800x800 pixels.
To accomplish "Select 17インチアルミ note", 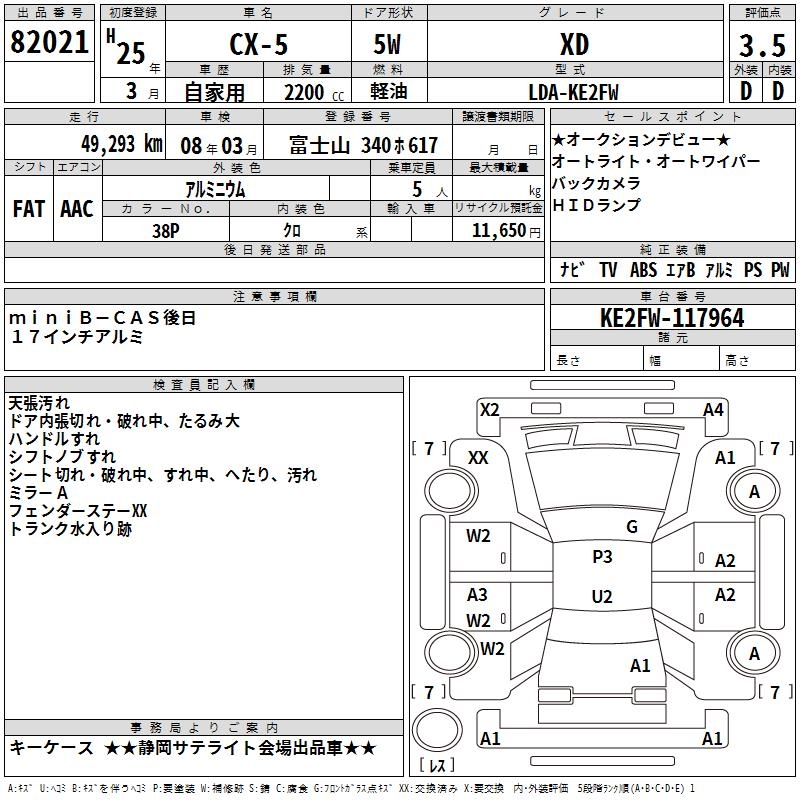I will [76, 337].
